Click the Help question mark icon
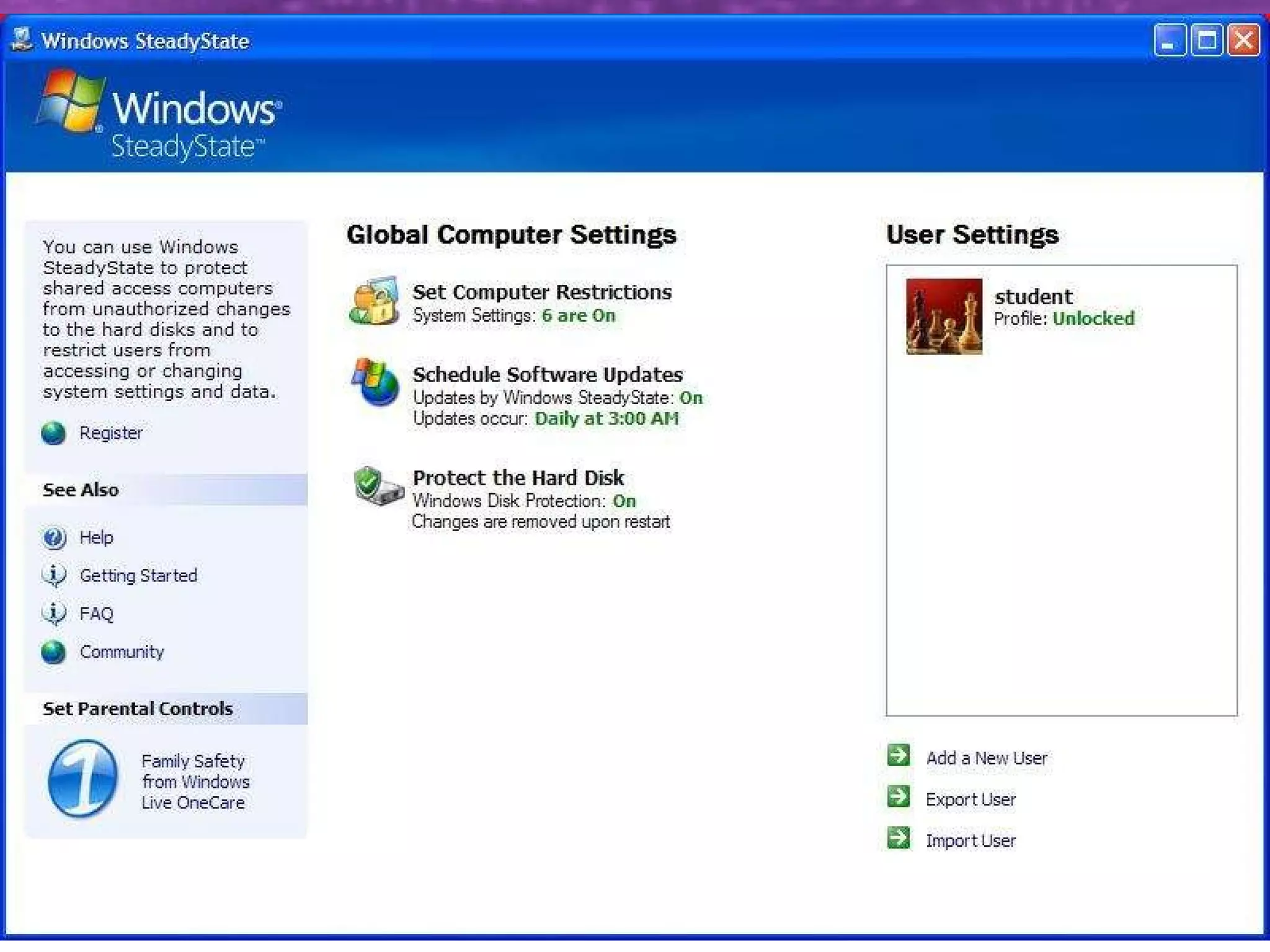 click(x=54, y=538)
